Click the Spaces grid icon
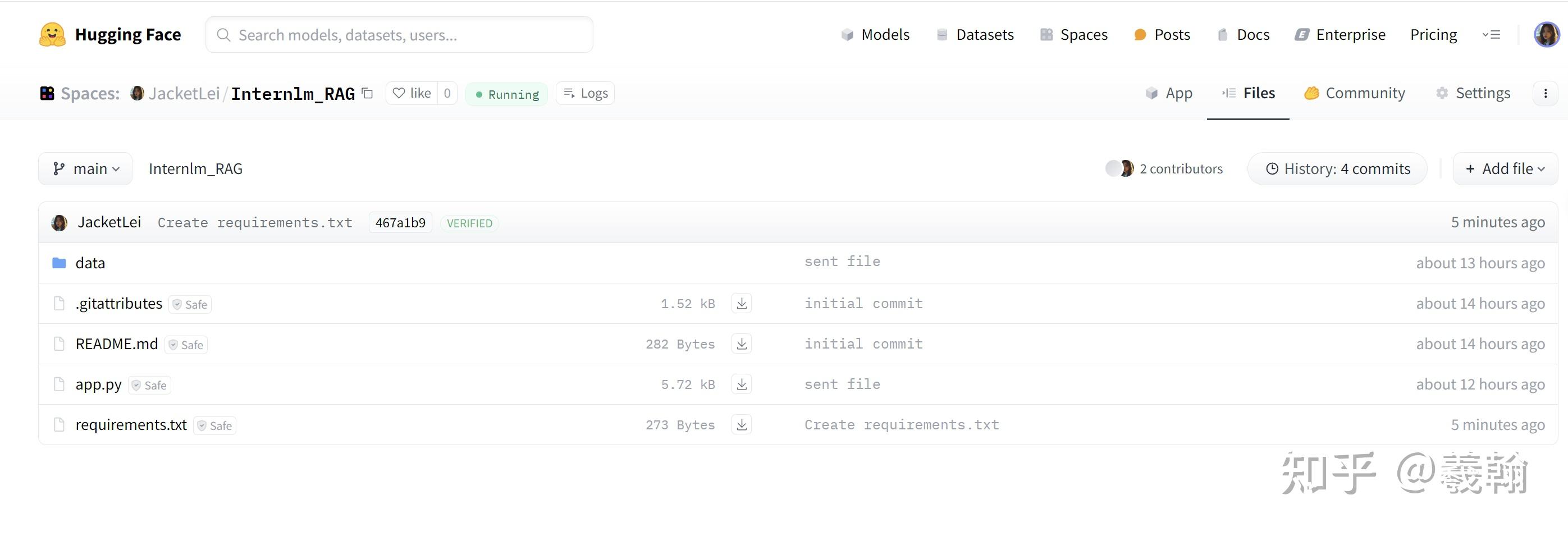Screen dimensions: 1568x536 click(x=1046, y=35)
